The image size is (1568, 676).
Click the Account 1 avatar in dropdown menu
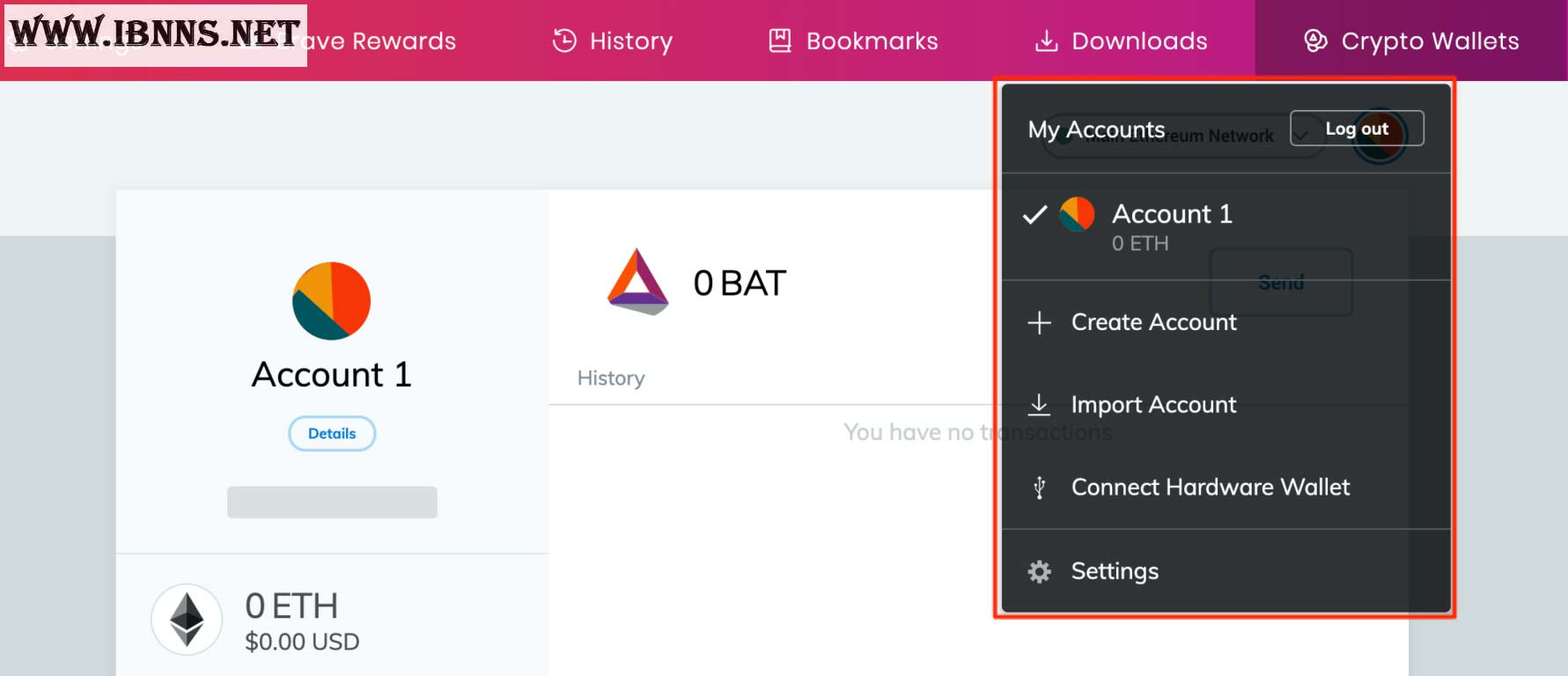coord(1077,214)
